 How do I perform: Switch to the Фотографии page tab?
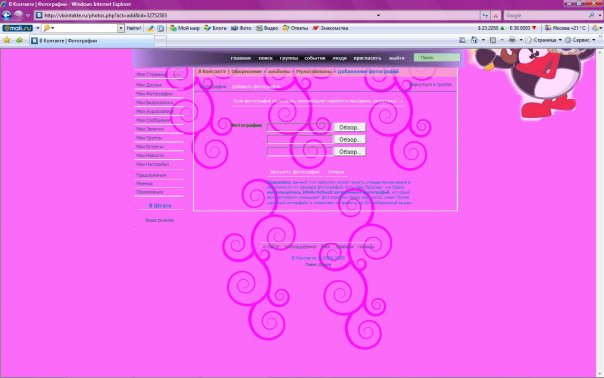(213, 87)
